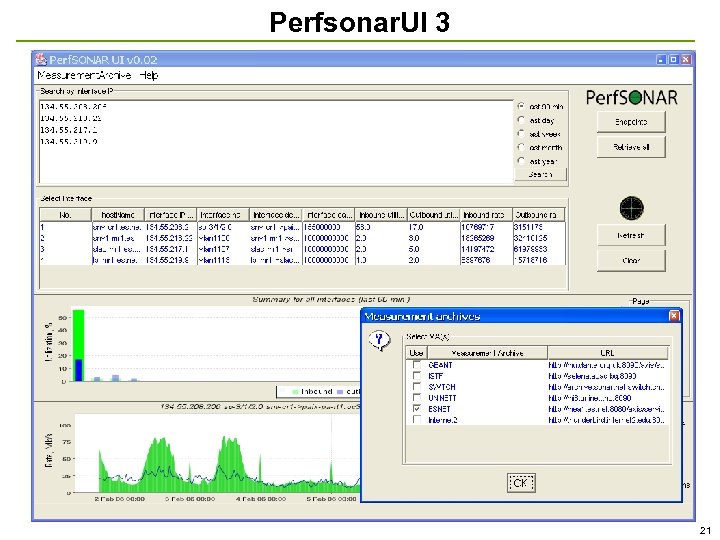The image size is (720, 540).
Task: Click the Use column header in dialog
Action: [416, 353]
